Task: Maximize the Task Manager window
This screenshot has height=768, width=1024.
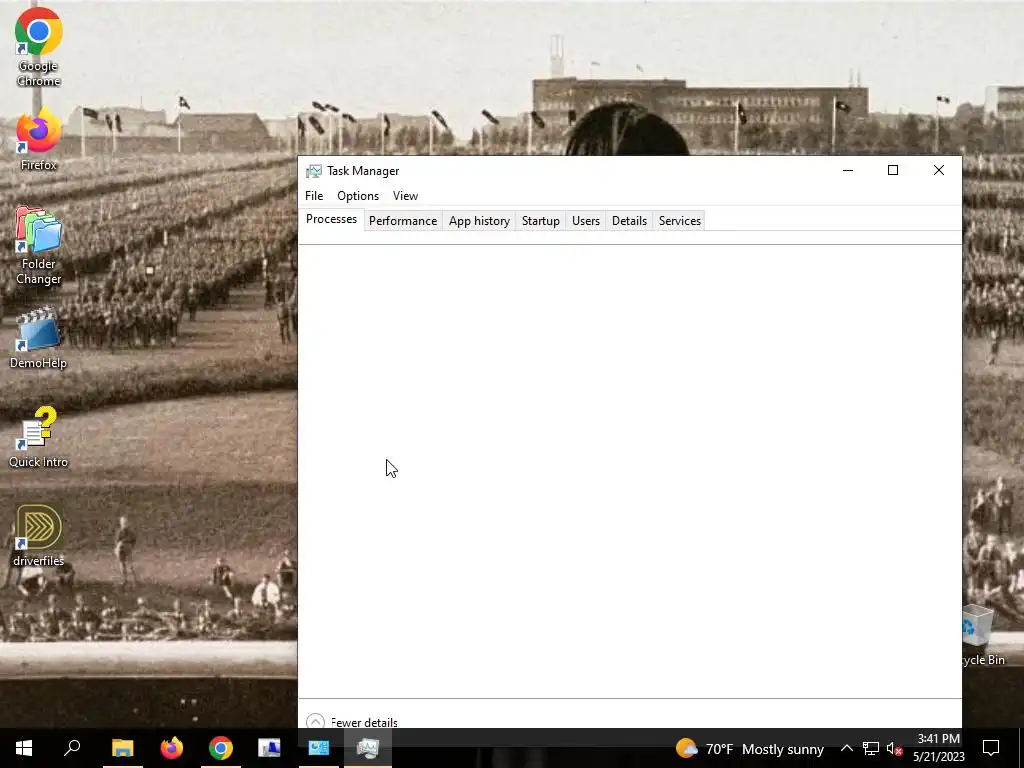Action: 893,170
